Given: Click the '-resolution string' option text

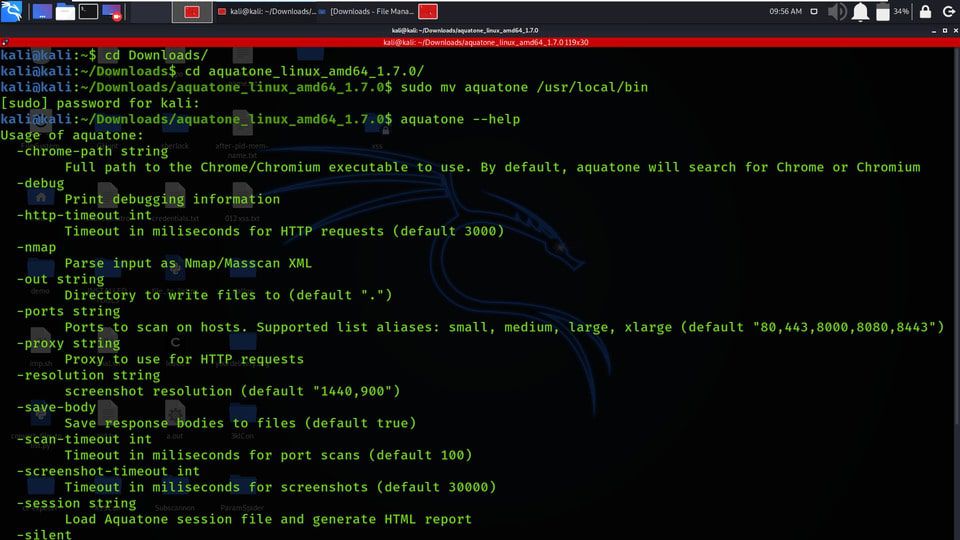Looking at the screenshot, I should point(88,375).
